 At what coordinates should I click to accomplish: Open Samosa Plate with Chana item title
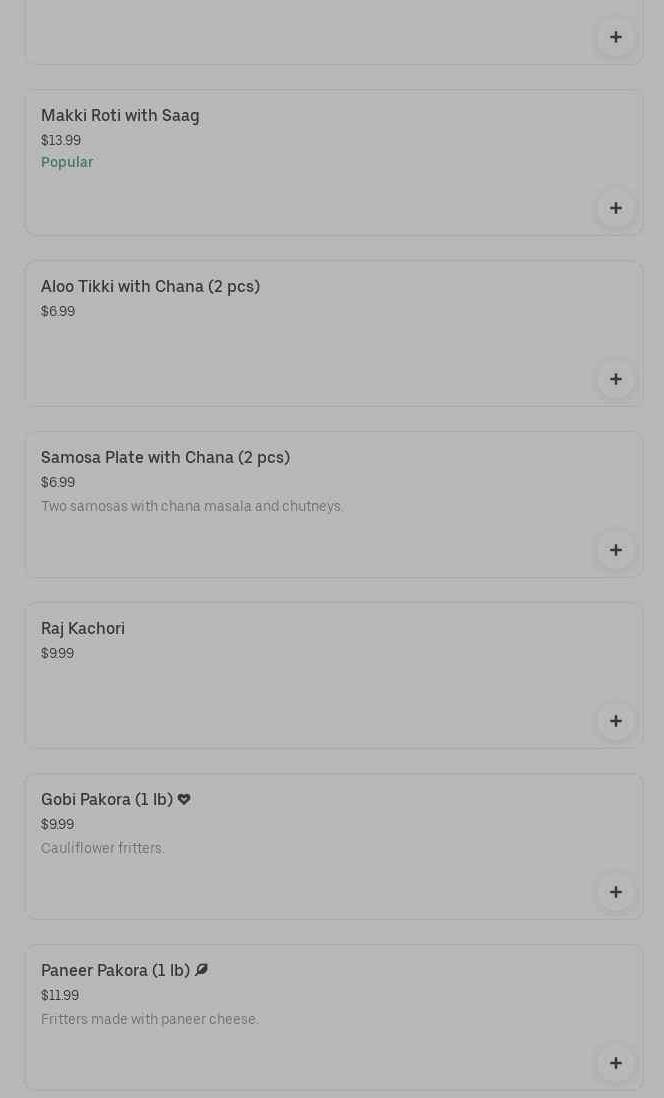click(x=165, y=458)
